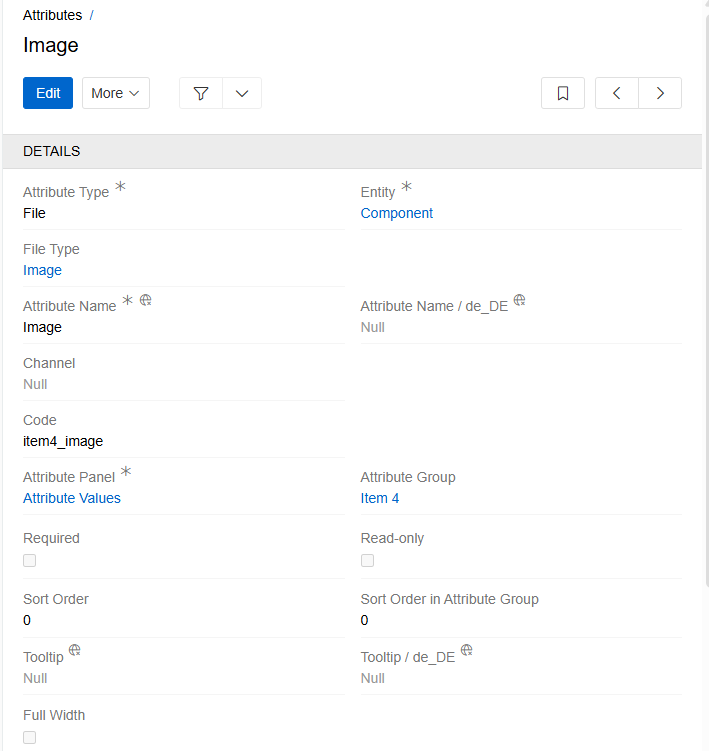Click the Sort Order value 0
The height and width of the screenshot is (751, 709).
(27, 620)
